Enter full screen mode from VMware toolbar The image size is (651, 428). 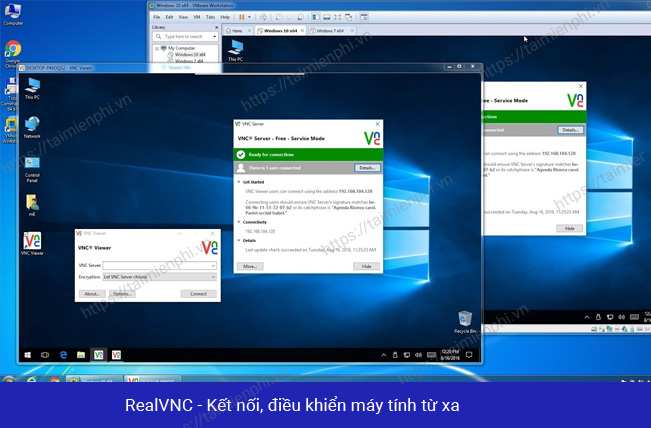pyautogui.click(x=338, y=17)
